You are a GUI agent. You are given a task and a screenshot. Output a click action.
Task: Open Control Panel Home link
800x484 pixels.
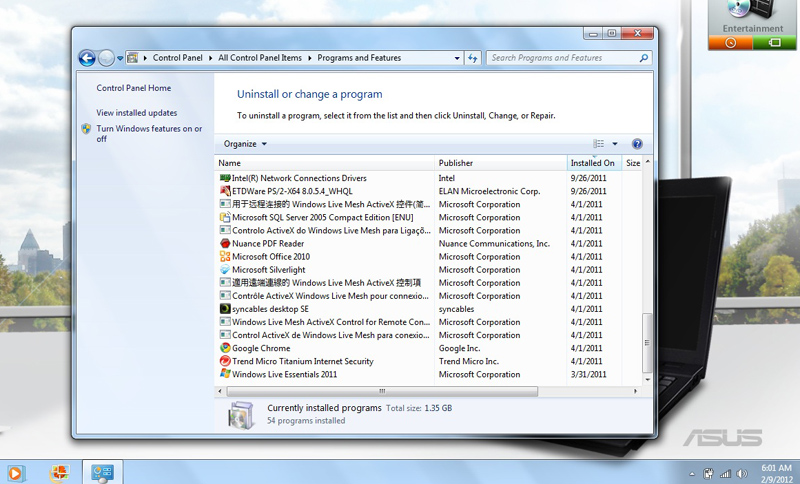pyautogui.click(x=134, y=88)
